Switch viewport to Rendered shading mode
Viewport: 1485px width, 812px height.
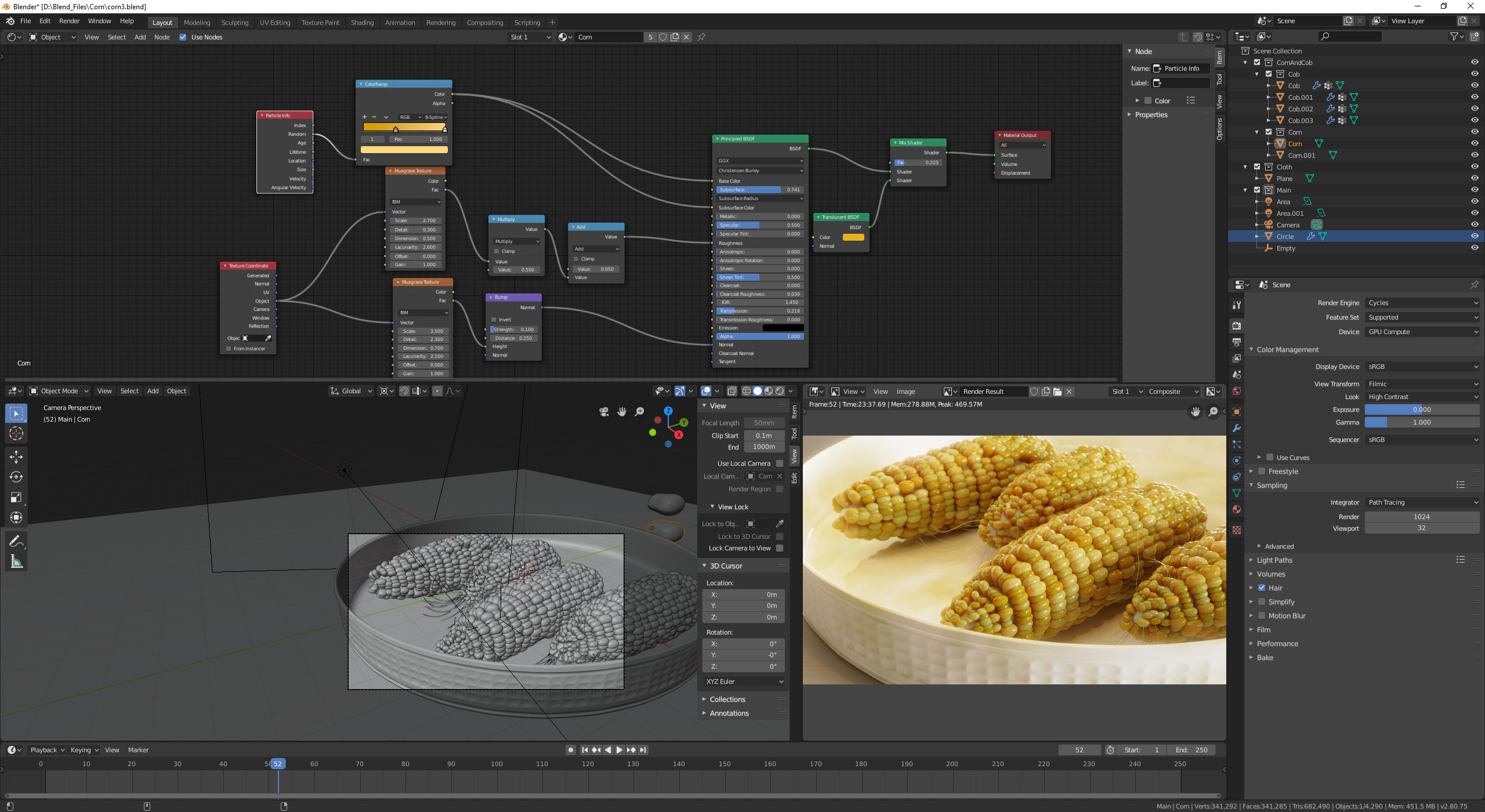point(781,391)
